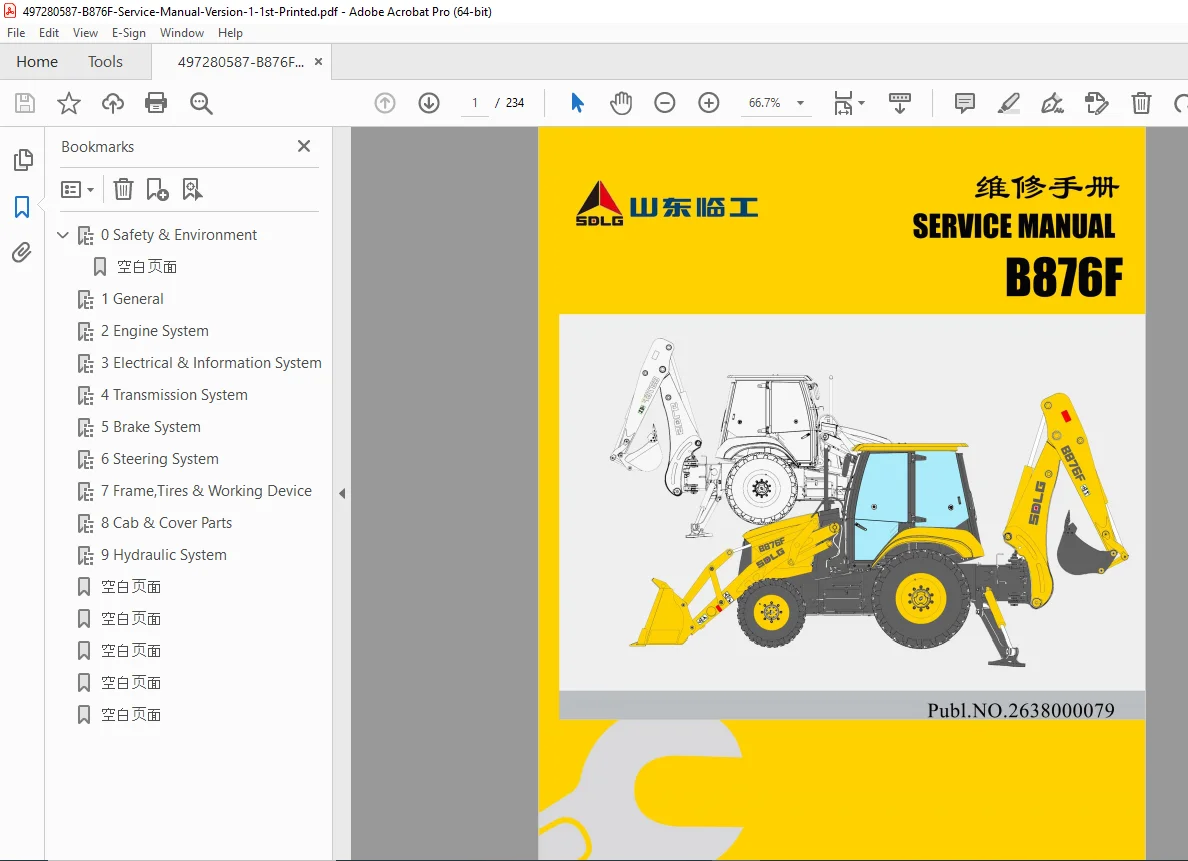Viewport: 1188px width, 861px height.
Task: Click the Save file icon
Action: (25, 103)
